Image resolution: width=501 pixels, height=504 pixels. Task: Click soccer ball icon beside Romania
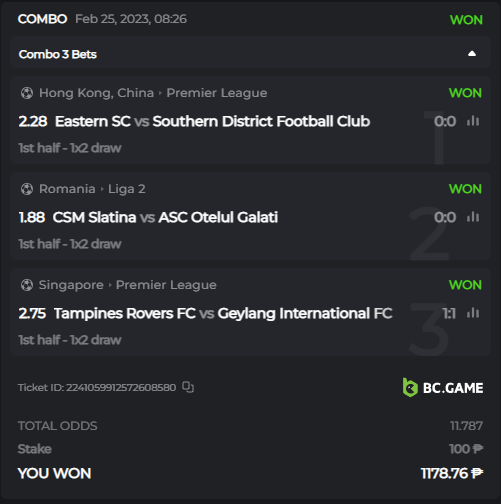click(27, 189)
